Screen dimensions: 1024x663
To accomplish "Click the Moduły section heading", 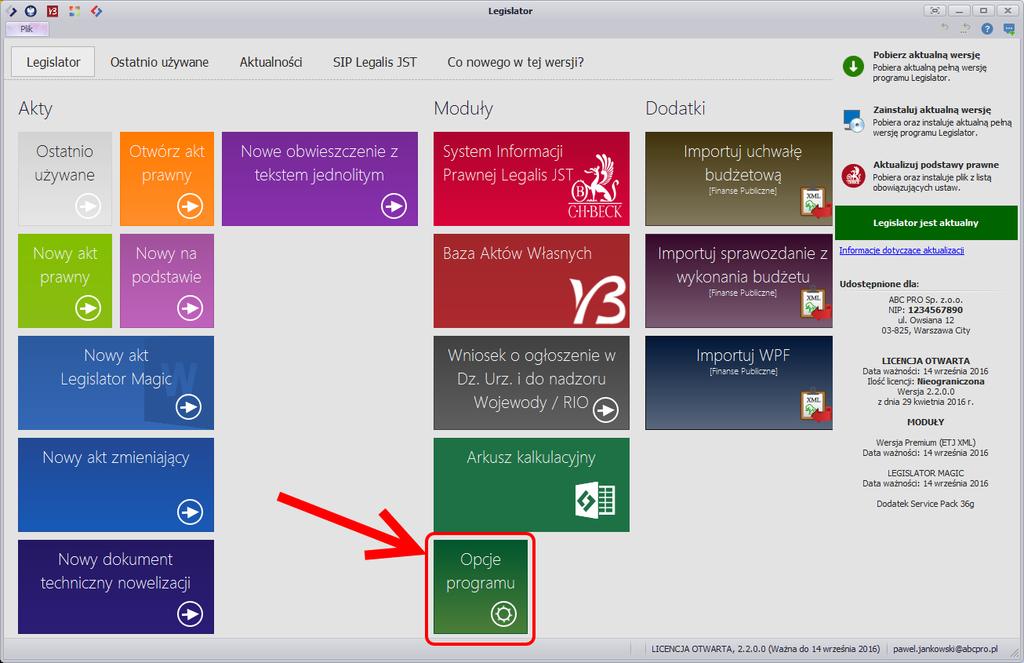I will pyautogui.click(x=463, y=108).
